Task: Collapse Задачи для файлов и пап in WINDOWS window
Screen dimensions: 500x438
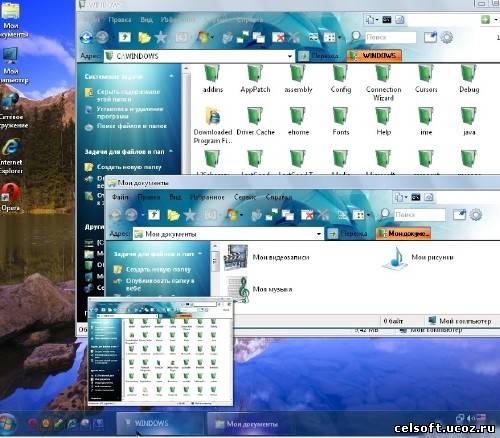Action: point(171,151)
